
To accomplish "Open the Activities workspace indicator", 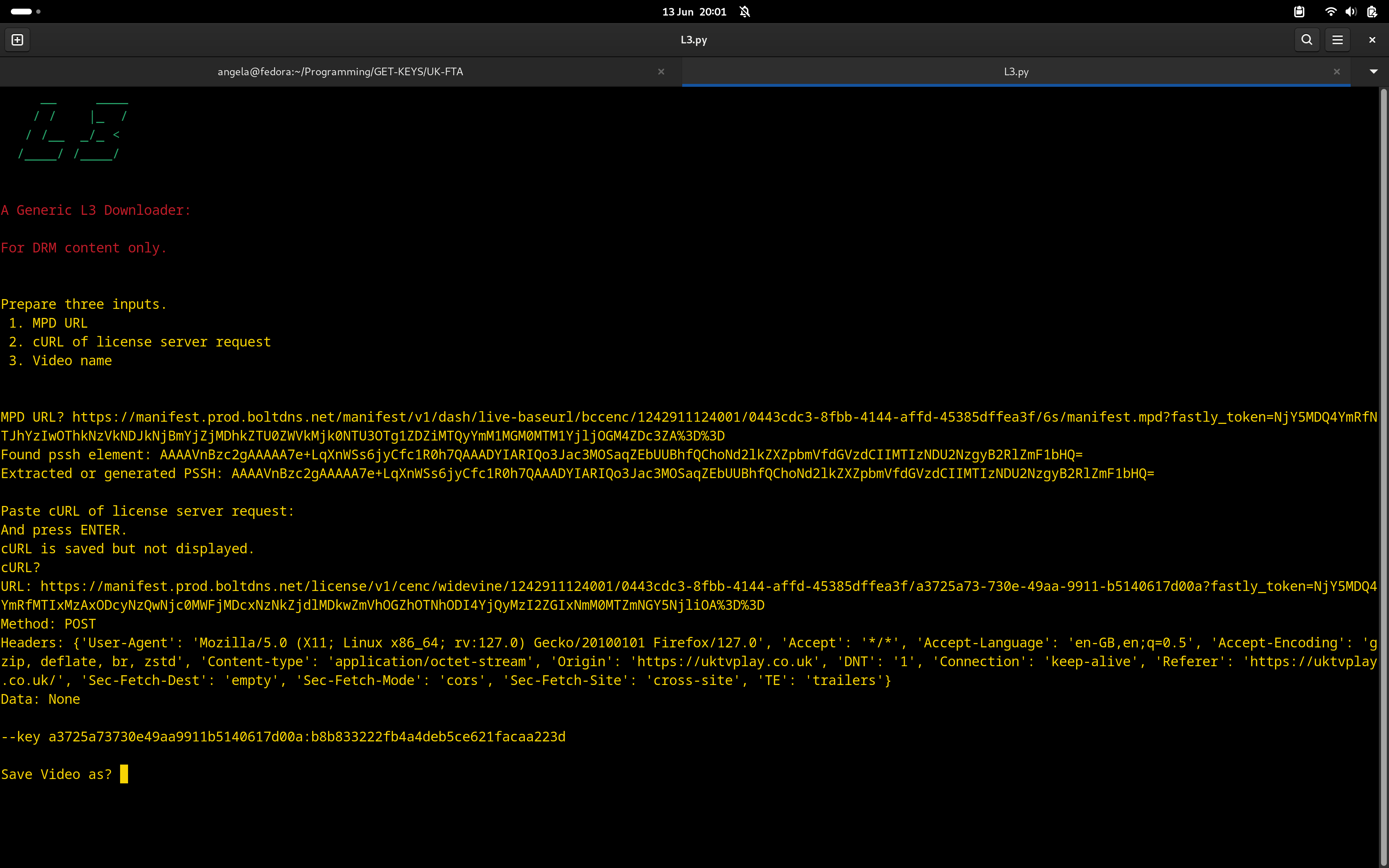I will tap(26, 12).
